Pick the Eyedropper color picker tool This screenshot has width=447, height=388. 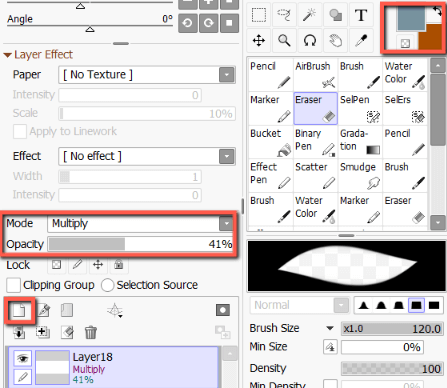click(361, 41)
